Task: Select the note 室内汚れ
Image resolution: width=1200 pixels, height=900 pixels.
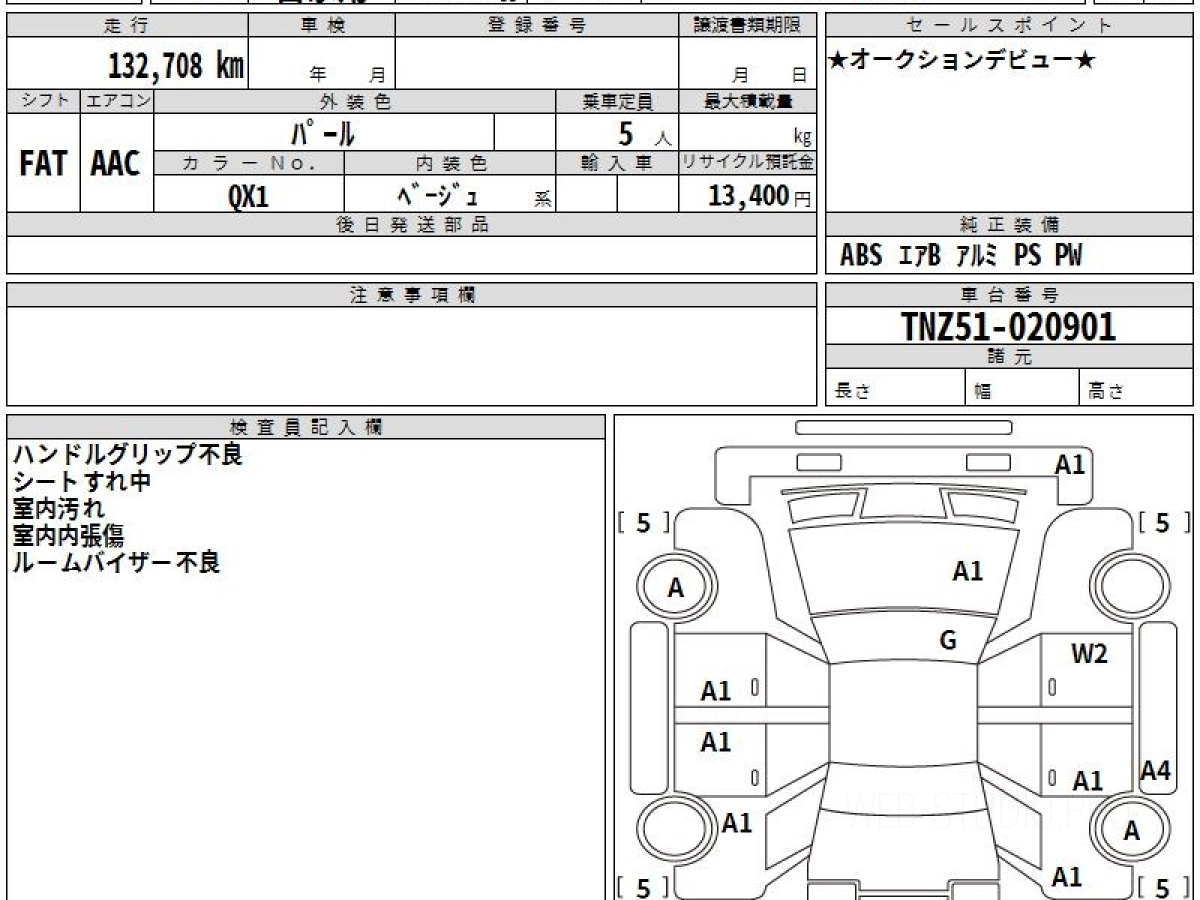Action: (x=59, y=509)
